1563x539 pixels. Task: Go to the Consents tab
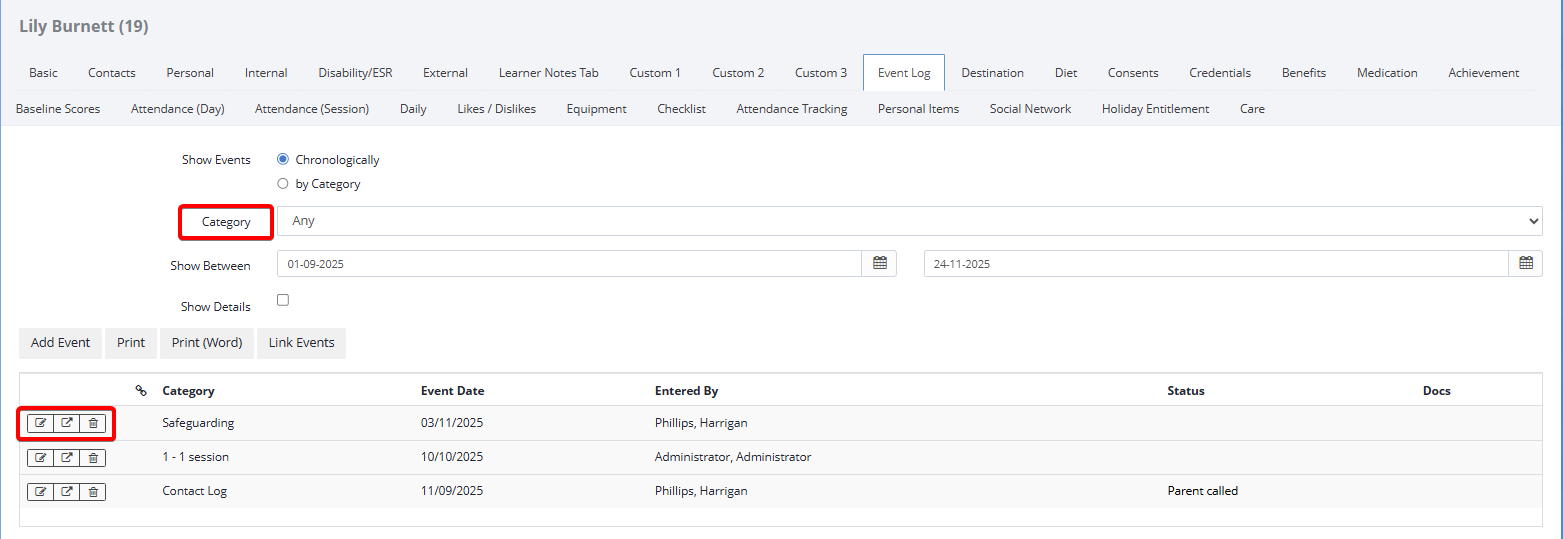pos(1133,73)
